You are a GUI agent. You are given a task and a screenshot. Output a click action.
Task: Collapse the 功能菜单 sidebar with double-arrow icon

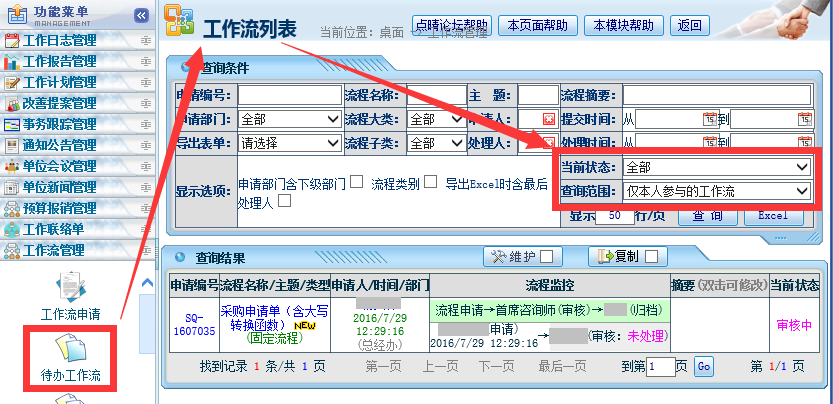click(142, 15)
